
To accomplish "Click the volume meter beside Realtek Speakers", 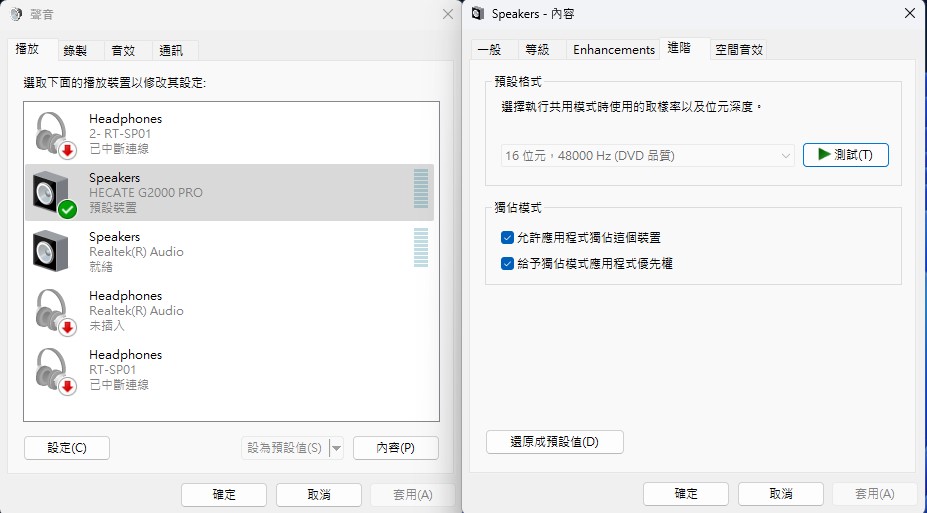I will (x=421, y=248).
